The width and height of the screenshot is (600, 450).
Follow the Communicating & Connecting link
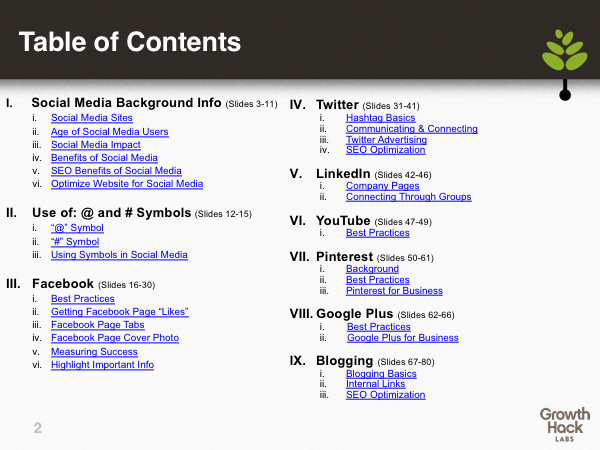pyautogui.click(x=412, y=129)
